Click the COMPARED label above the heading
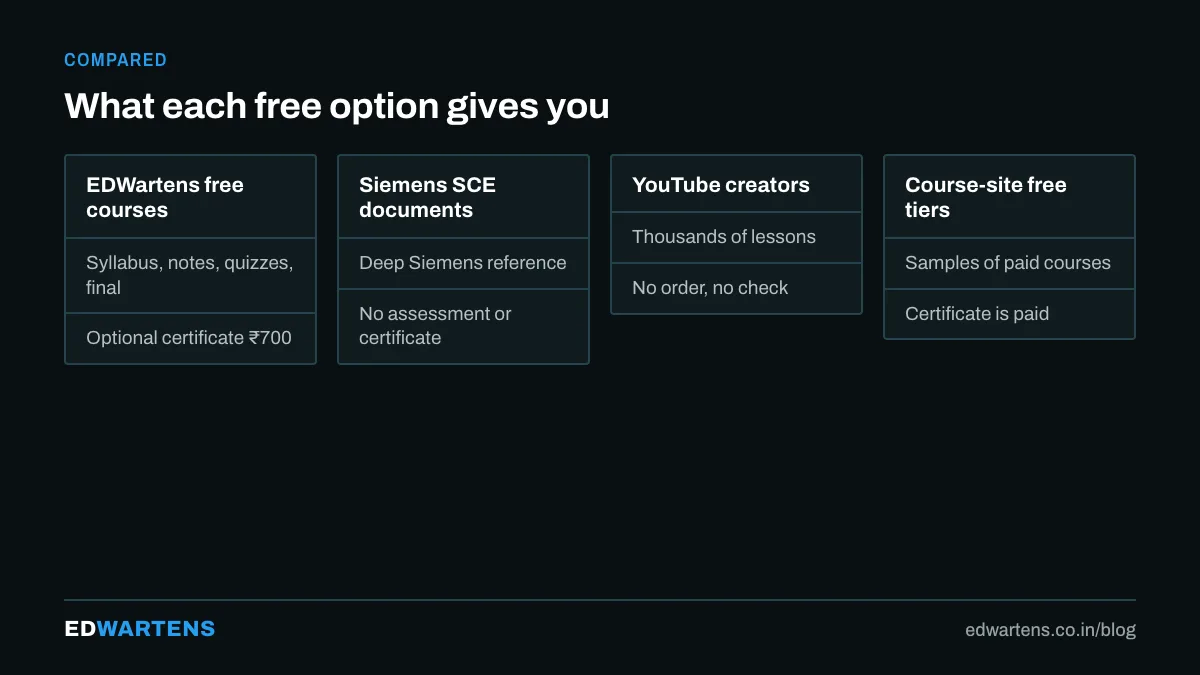1200x675 pixels. point(115,60)
